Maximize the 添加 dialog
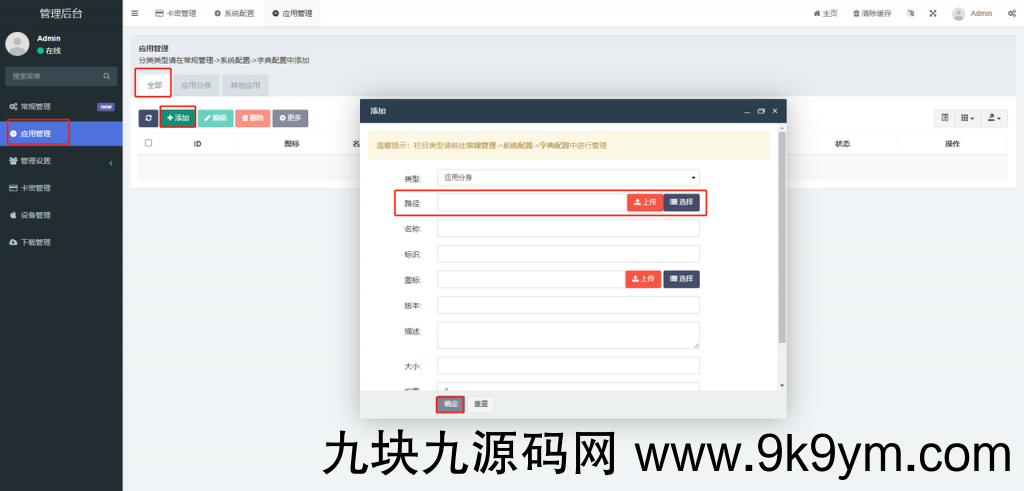Viewport: 1024px width, 491px height. pos(761,112)
